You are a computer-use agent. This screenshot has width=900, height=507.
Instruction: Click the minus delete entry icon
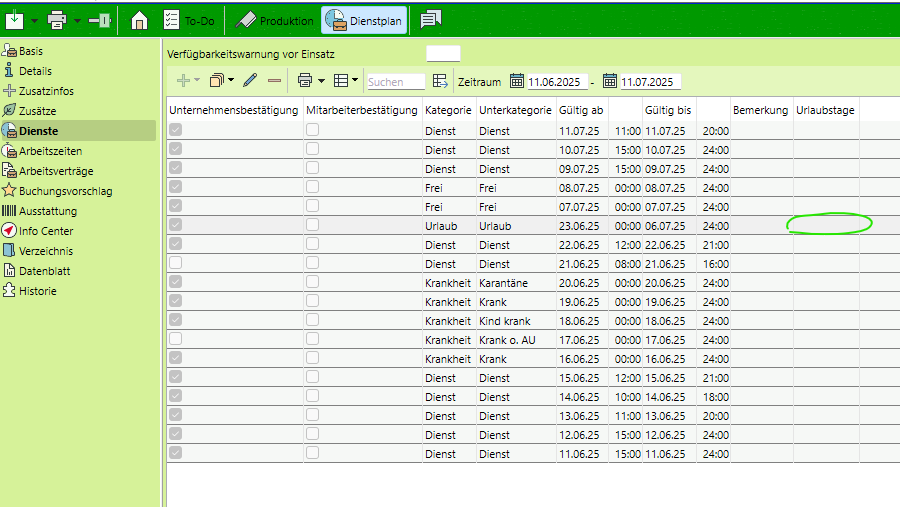click(x=274, y=81)
